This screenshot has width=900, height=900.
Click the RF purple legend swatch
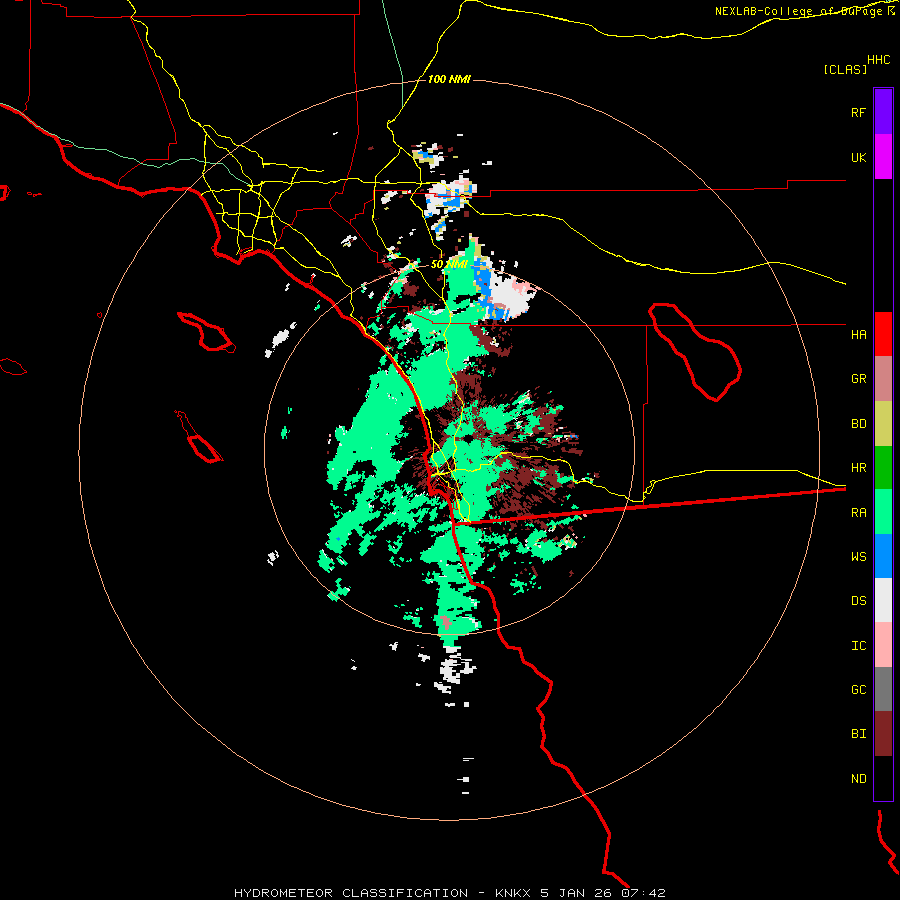coord(883,112)
